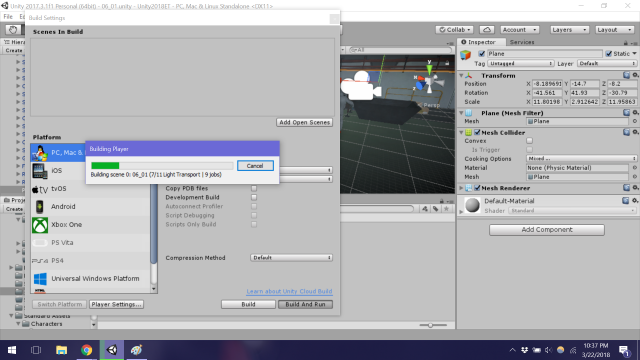Open the Compression Method dropdown

click(x=291, y=258)
